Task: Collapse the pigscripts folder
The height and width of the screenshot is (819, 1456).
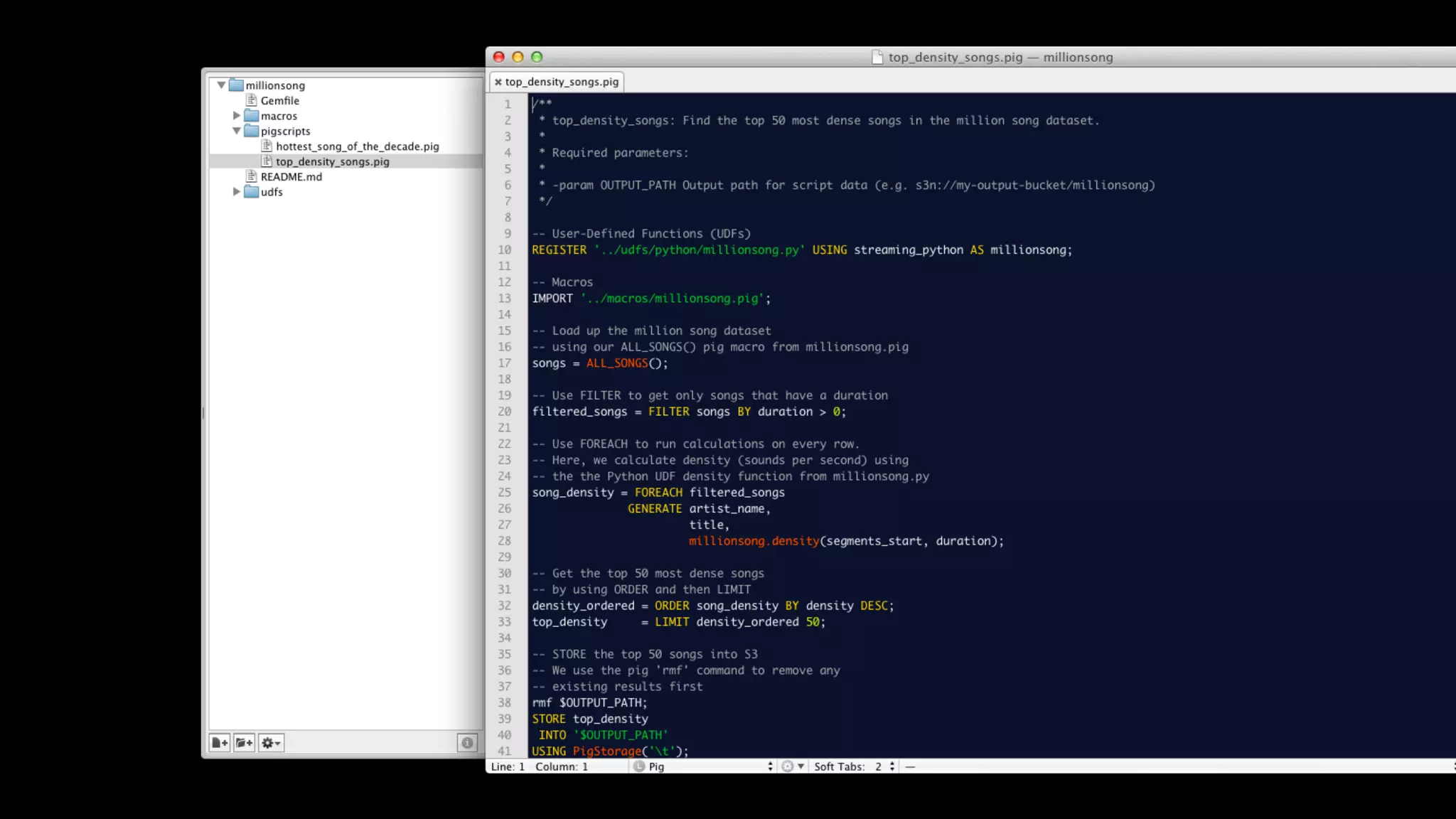Action: pyautogui.click(x=237, y=131)
